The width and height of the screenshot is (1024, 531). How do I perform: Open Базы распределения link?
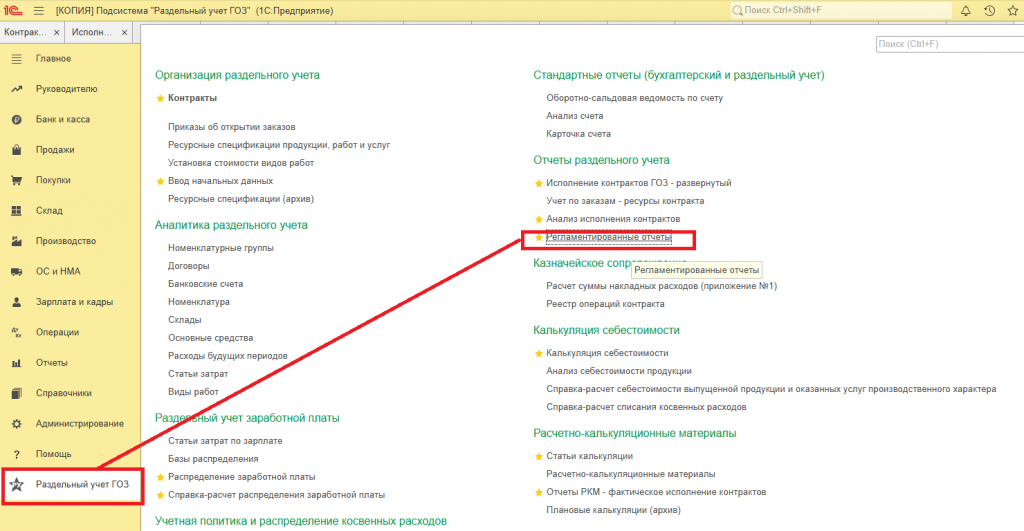[x=213, y=459]
